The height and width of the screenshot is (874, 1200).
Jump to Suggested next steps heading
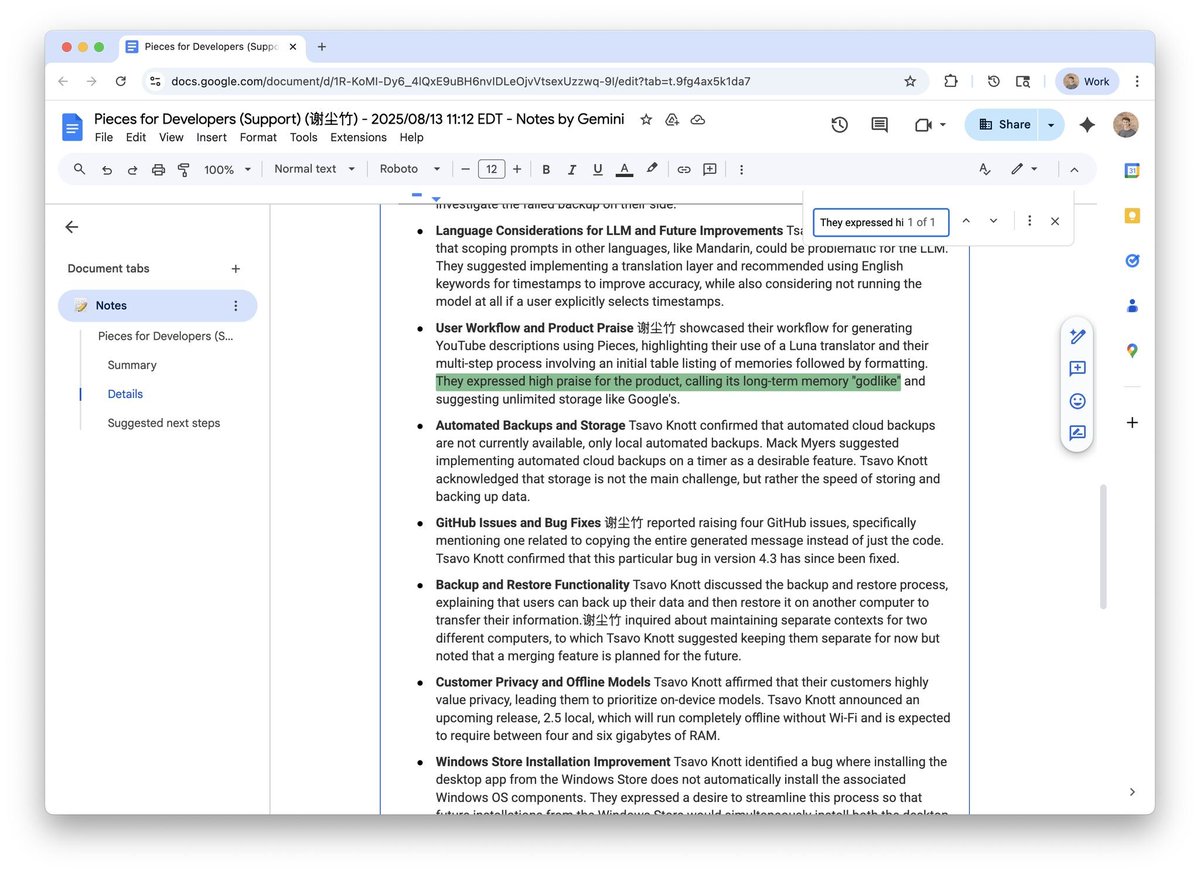pyautogui.click(x=164, y=423)
